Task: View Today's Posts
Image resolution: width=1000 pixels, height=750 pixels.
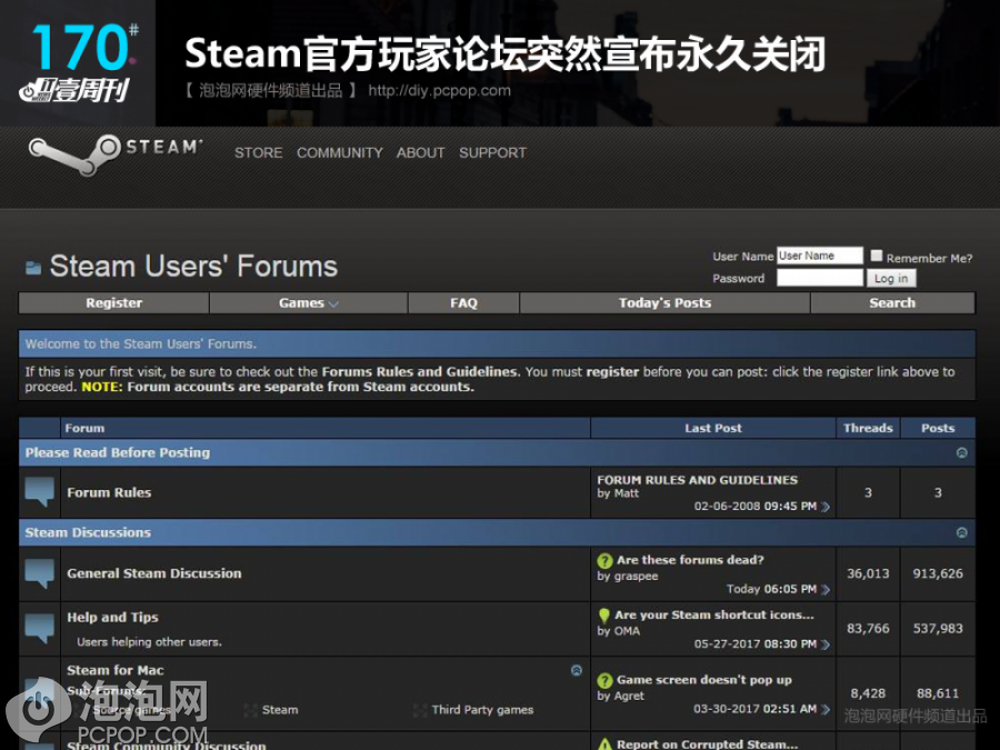Action: coord(665,303)
